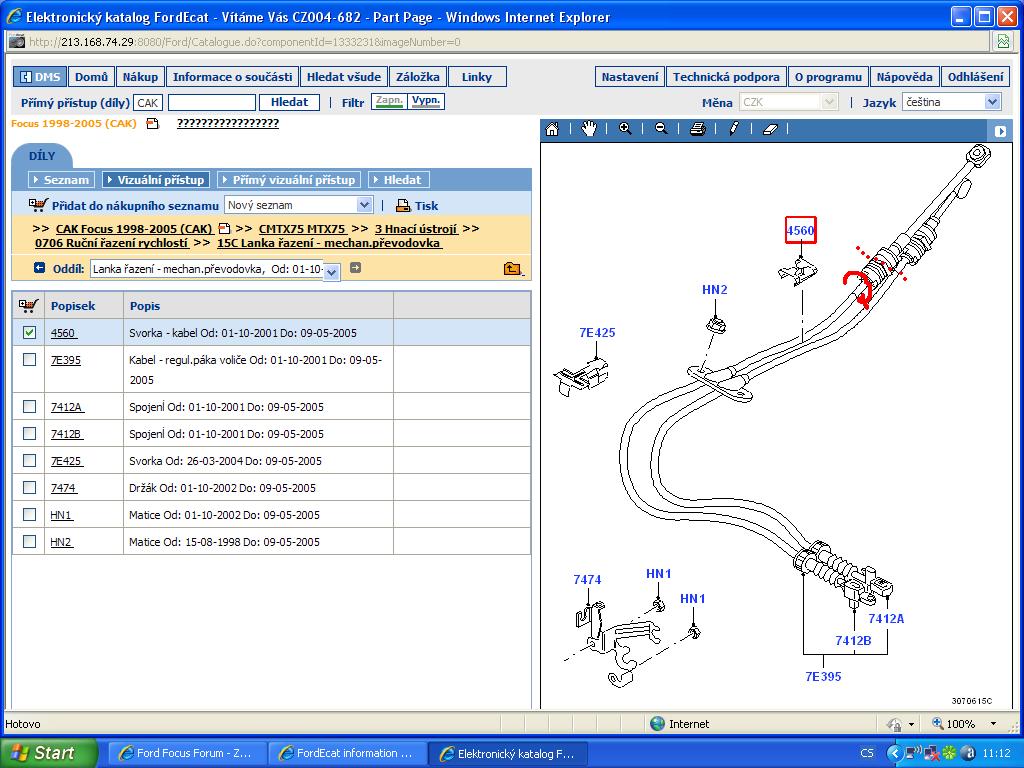Viewport: 1024px width, 768px height.
Task: Click the Hledat search button
Action: coord(290,102)
